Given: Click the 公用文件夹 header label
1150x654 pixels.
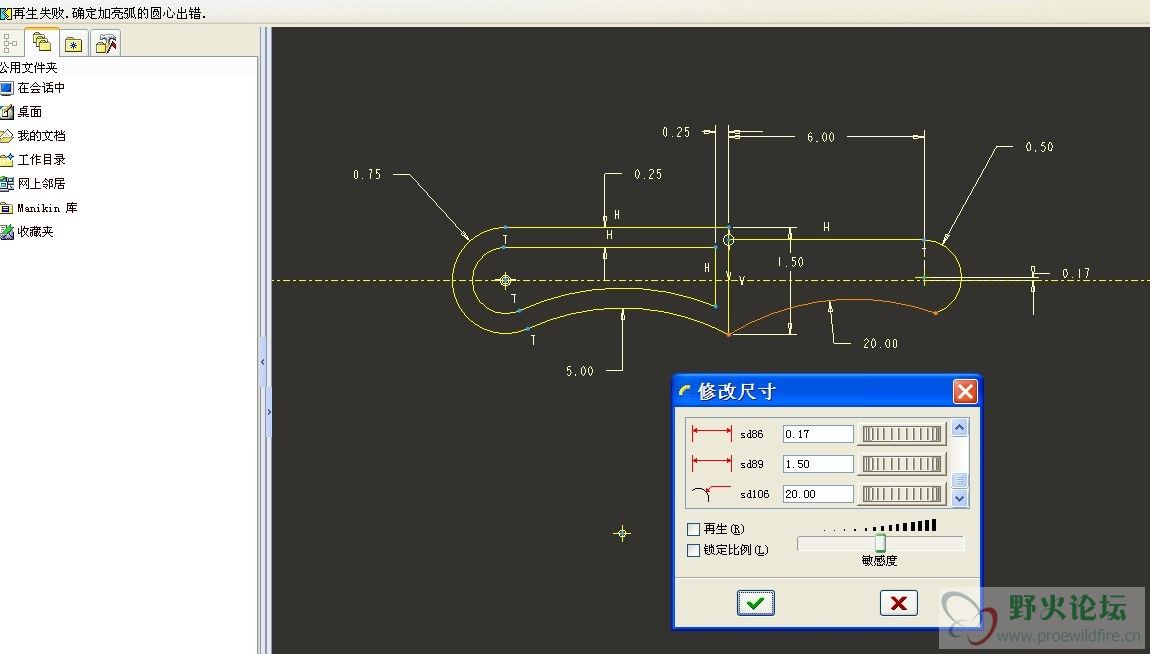Looking at the screenshot, I should [x=29, y=67].
